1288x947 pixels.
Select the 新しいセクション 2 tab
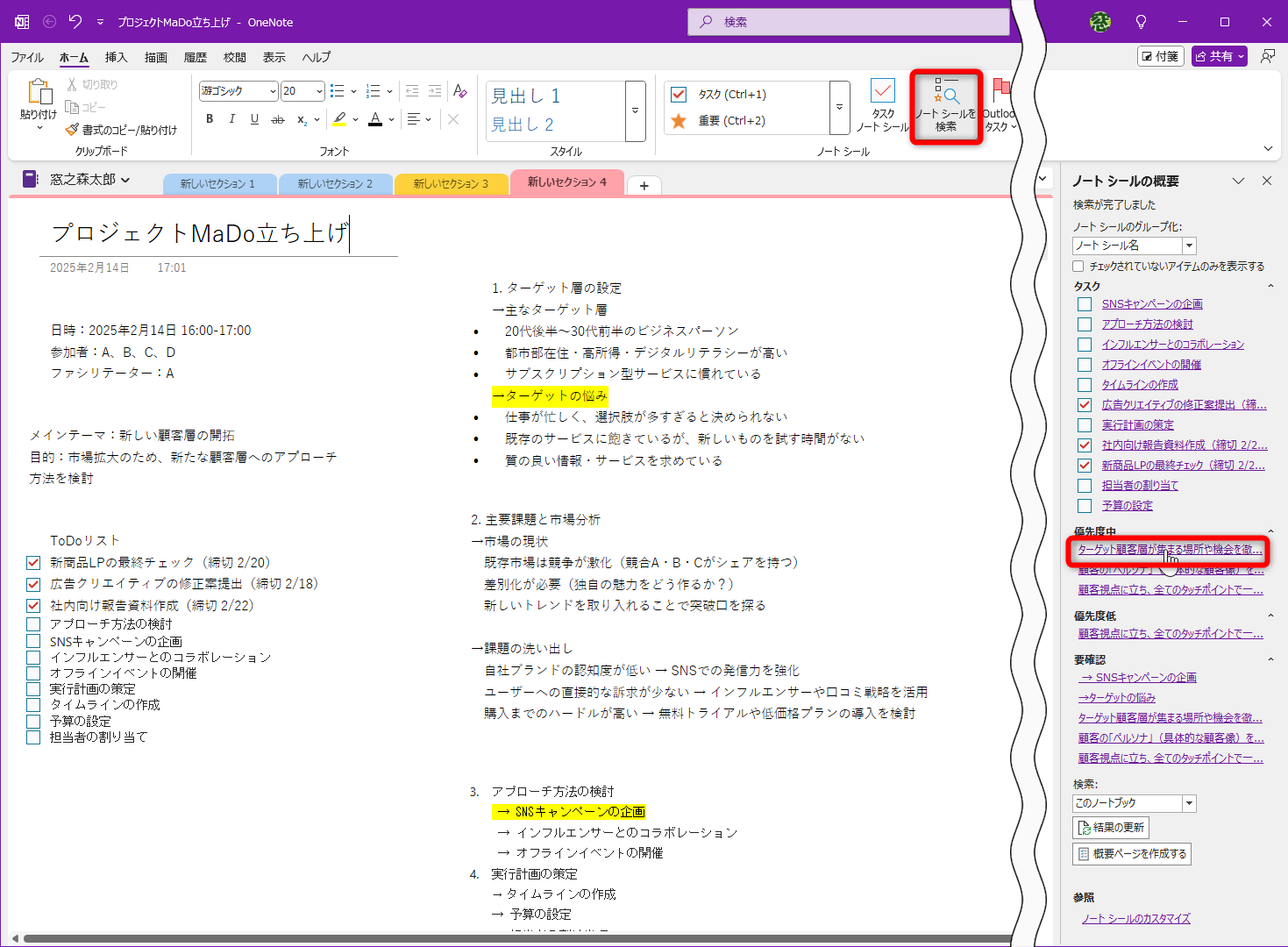[x=336, y=182]
